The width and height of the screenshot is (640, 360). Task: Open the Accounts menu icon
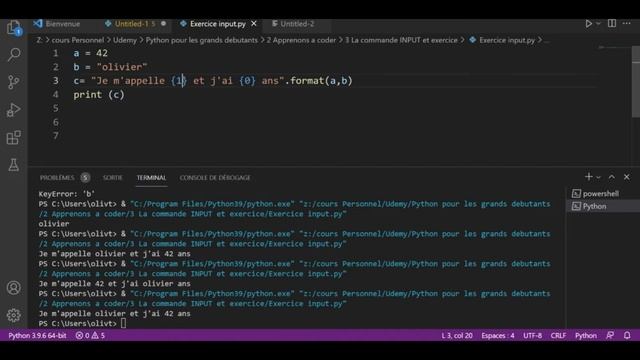13,288
